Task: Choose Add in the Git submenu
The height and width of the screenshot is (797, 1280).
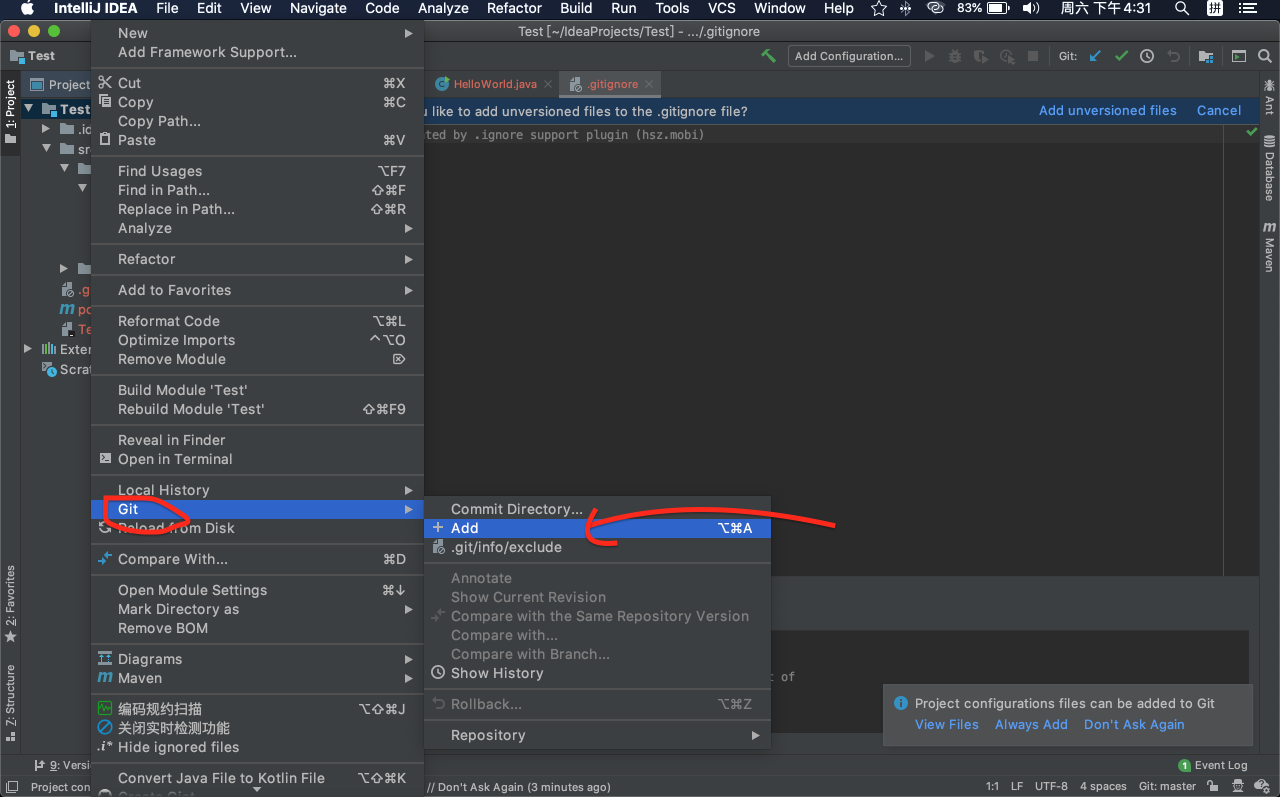Action: click(598, 528)
